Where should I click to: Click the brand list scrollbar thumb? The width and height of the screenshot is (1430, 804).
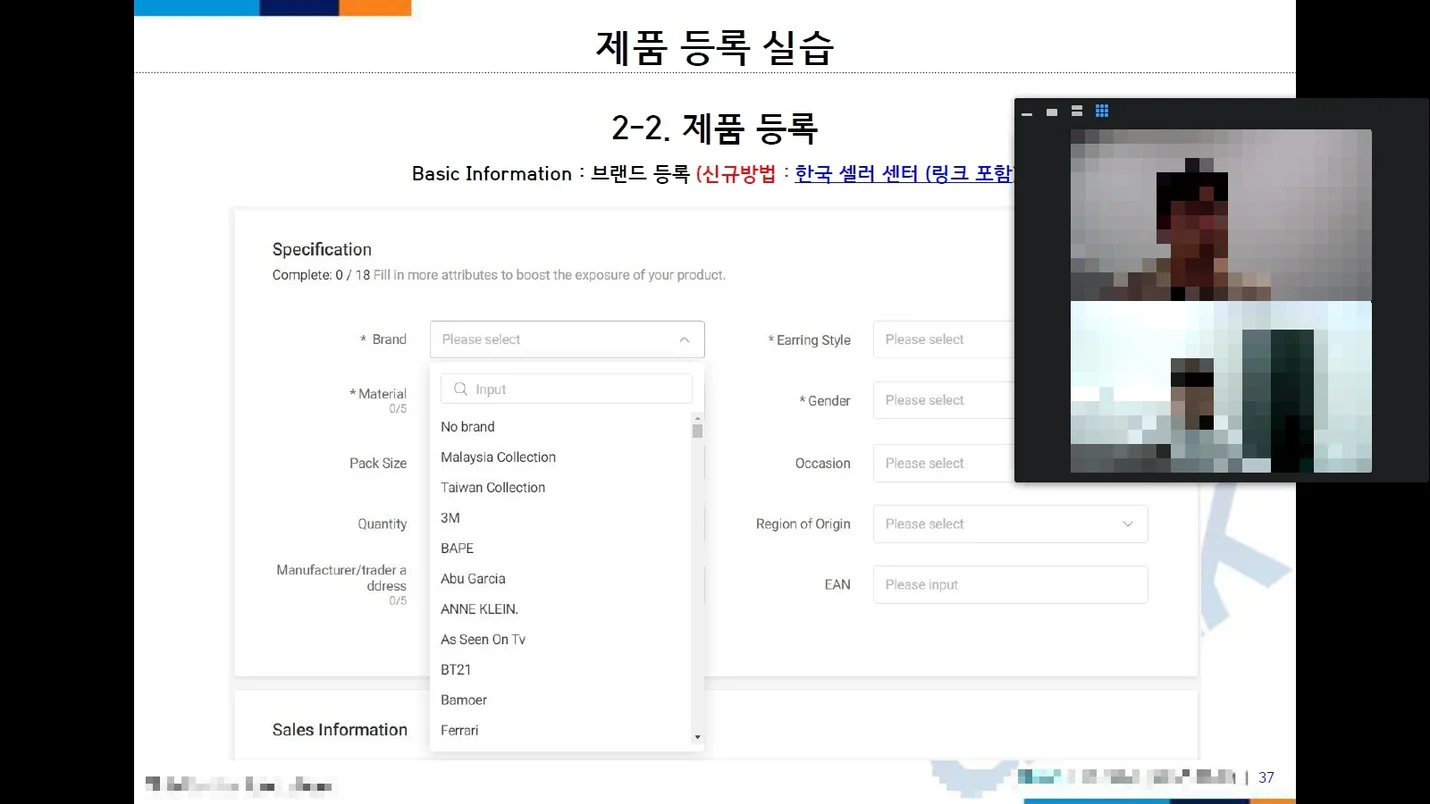[697, 431]
